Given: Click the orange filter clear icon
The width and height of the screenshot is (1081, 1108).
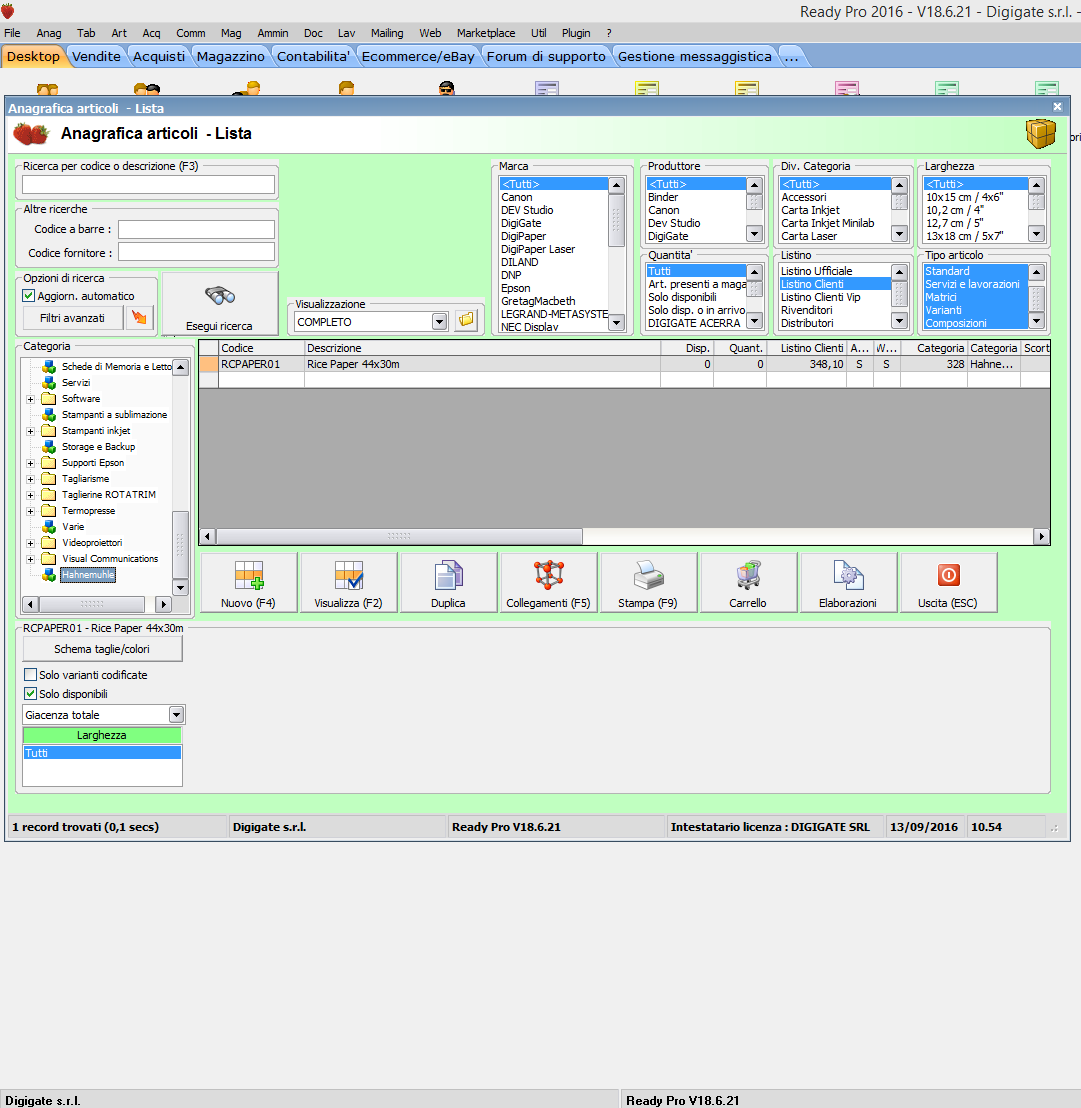Looking at the screenshot, I should [140, 318].
